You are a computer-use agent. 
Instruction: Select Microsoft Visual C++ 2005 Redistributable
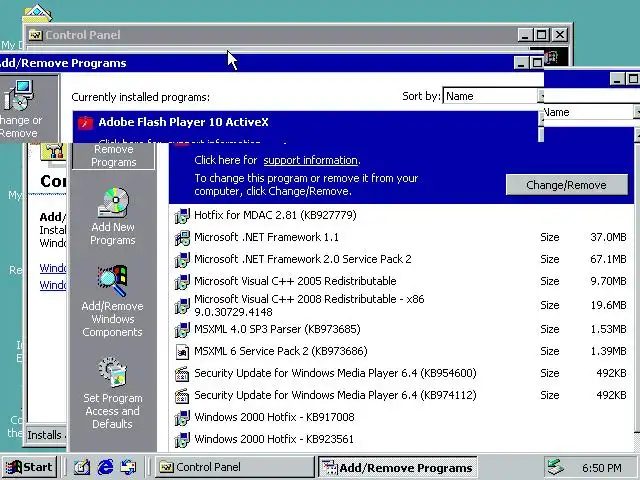pos(402,281)
